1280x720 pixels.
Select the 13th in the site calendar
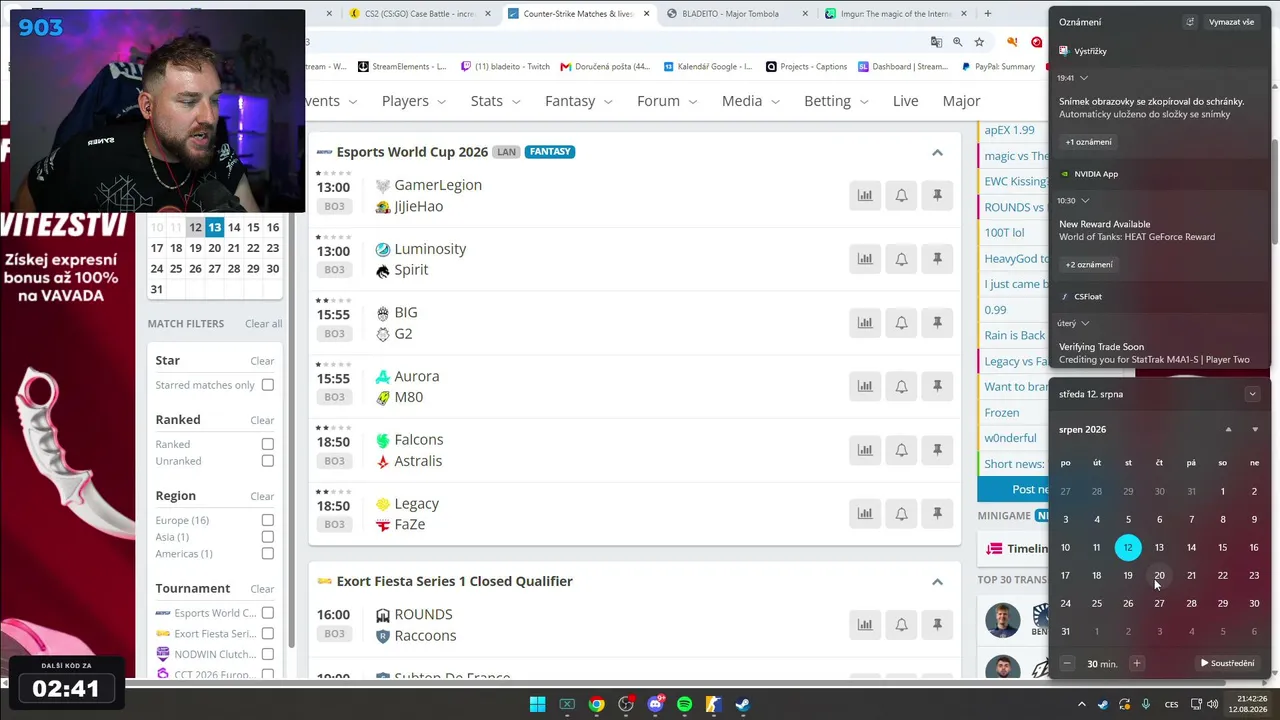click(214, 228)
